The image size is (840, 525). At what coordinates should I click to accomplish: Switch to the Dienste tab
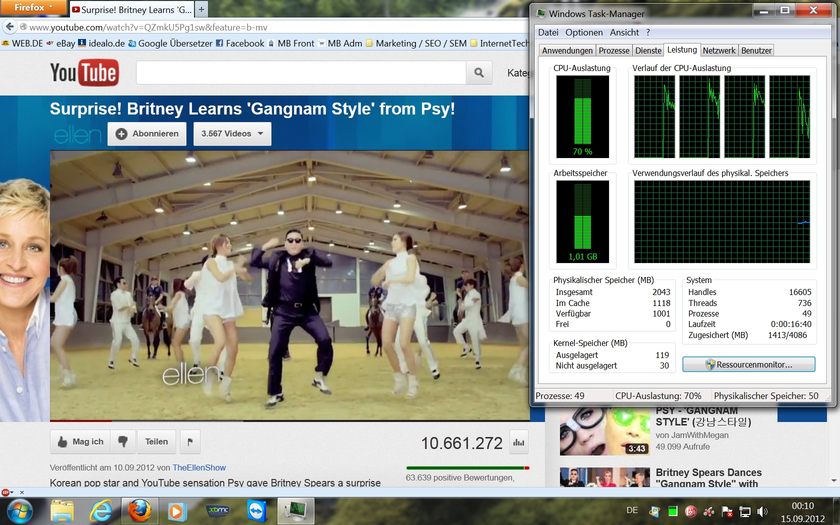(648, 50)
